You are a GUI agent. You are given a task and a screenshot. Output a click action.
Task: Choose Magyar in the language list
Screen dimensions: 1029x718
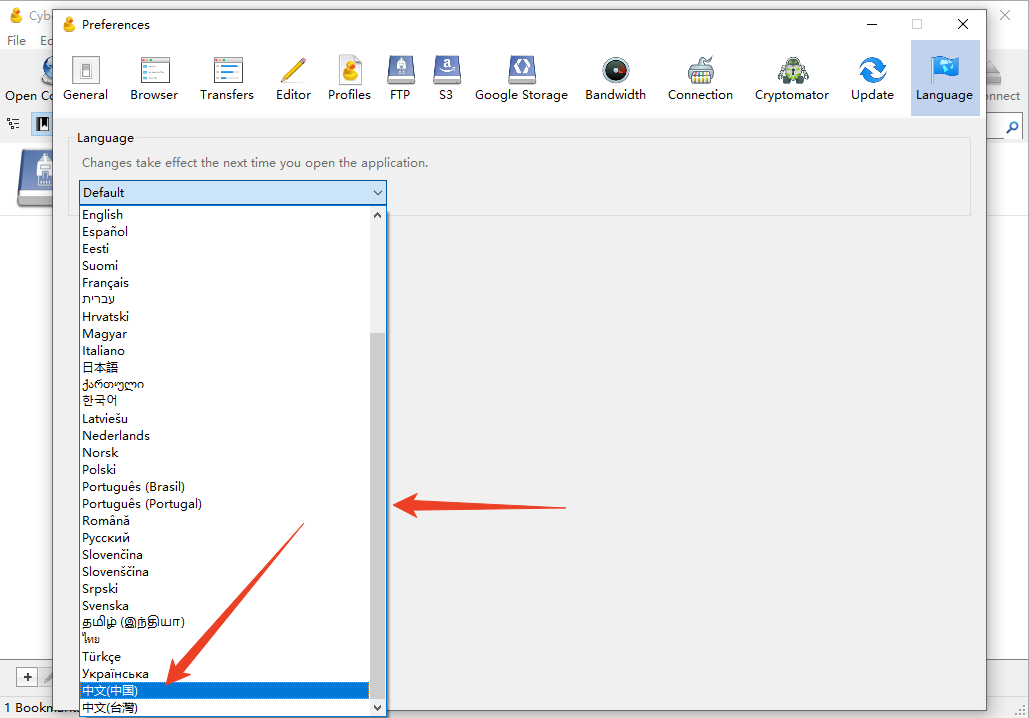pyautogui.click(x=224, y=333)
